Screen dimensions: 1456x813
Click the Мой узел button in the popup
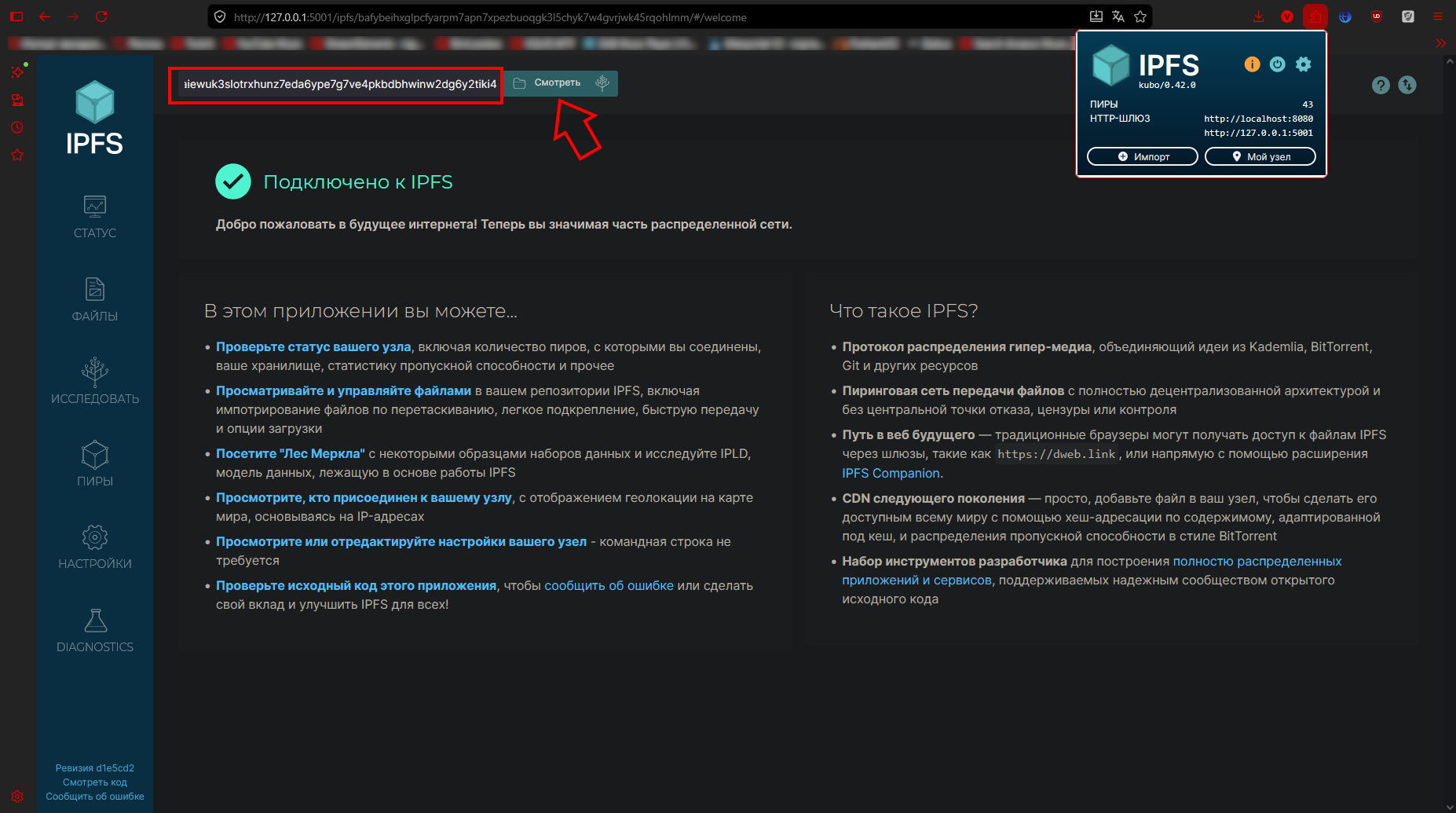pos(1260,156)
